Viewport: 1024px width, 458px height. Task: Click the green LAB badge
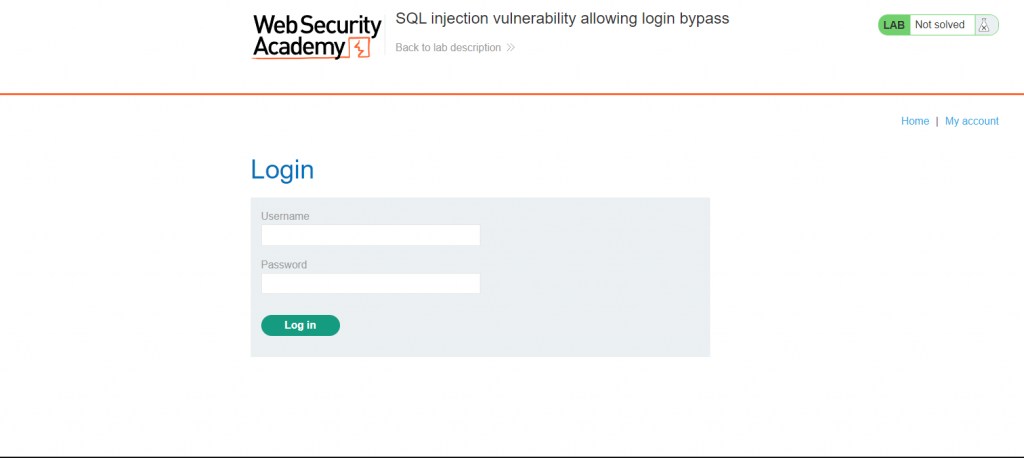click(x=894, y=25)
